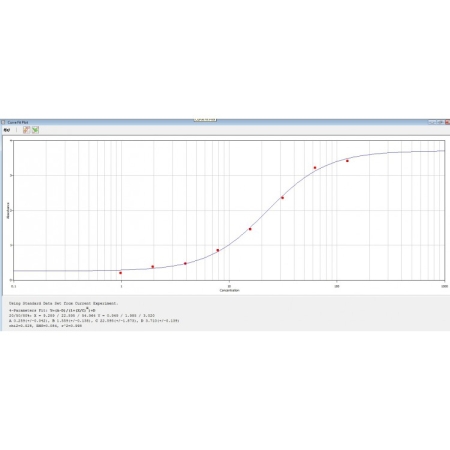
Task: Click the lowest red data point at concentration 1
Action: tap(121, 273)
